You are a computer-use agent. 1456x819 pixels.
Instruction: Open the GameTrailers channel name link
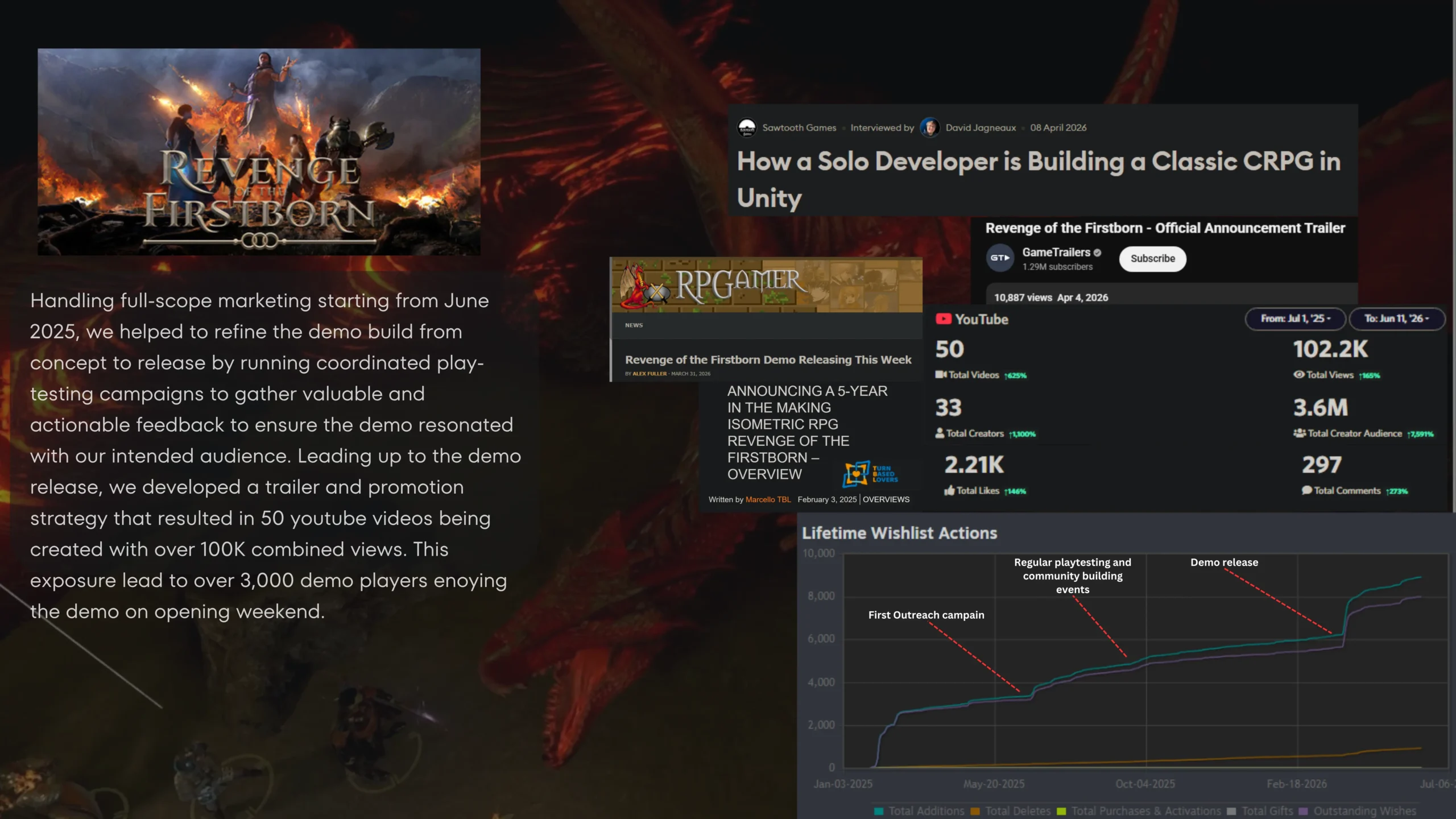tap(1056, 253)
